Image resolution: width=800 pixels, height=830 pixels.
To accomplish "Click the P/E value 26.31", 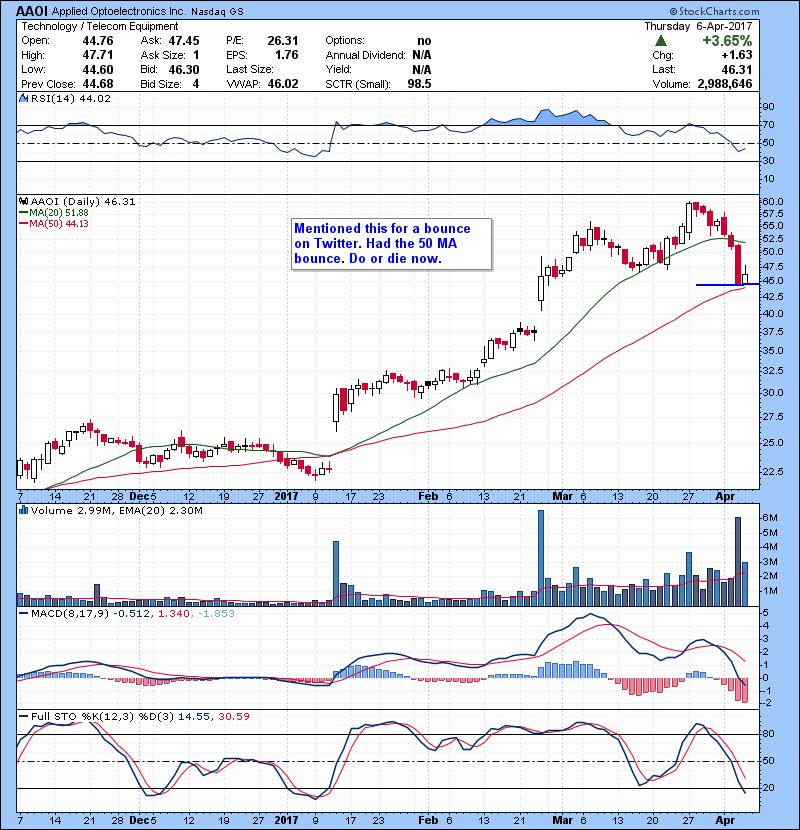I will click(283, 41).
